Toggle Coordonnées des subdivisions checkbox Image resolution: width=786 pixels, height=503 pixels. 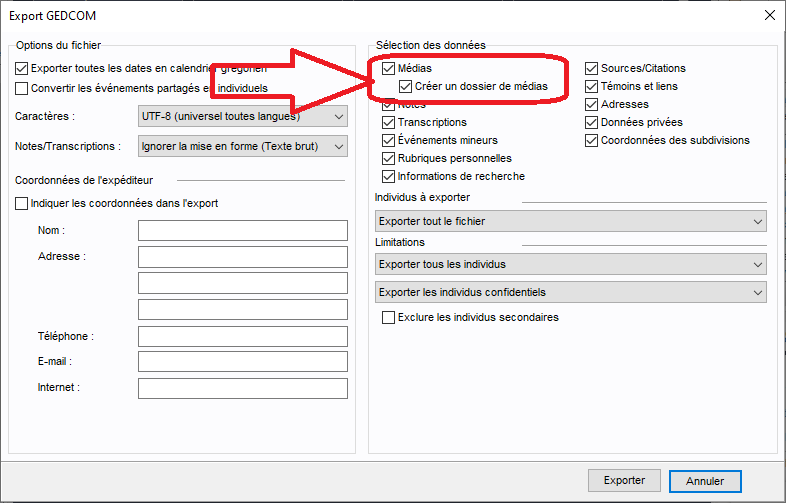click(x=592, y=141)
